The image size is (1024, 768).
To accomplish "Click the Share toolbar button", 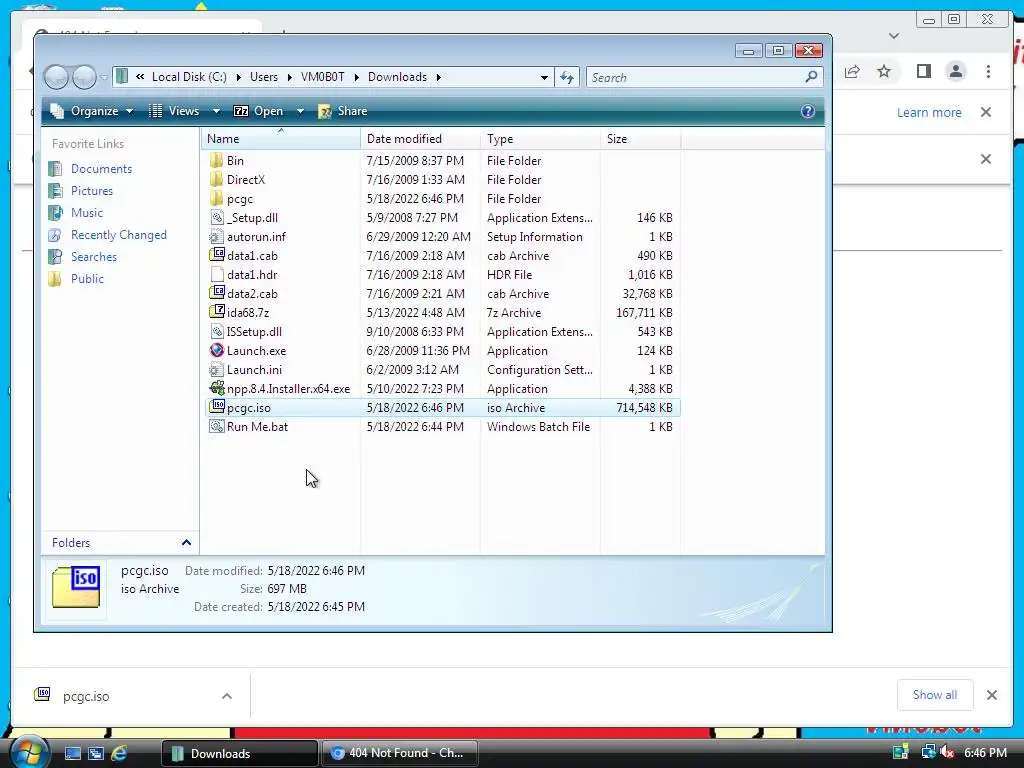I will click(x=343, y=111).
